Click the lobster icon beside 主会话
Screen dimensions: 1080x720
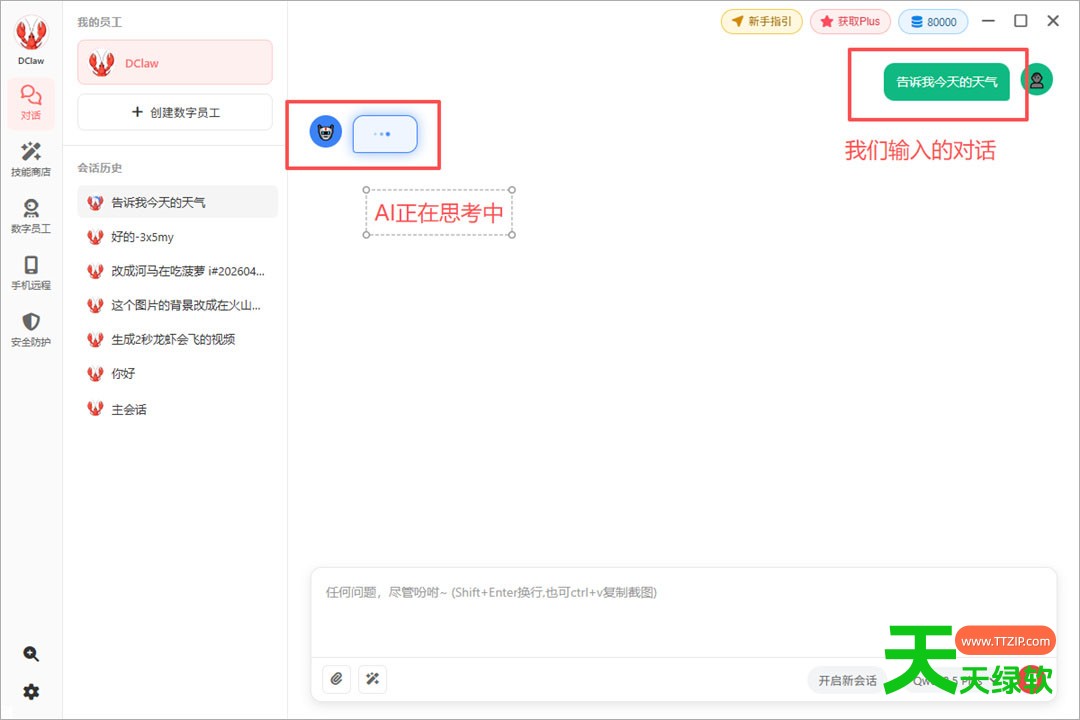click(x=95, y=409)
